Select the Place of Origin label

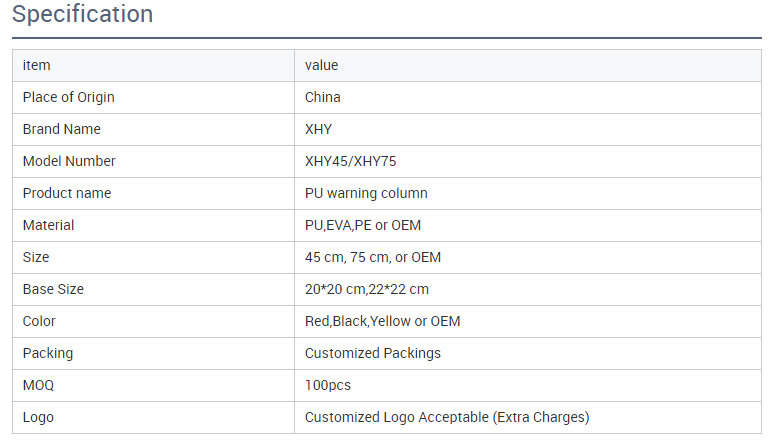click(69, 97)
